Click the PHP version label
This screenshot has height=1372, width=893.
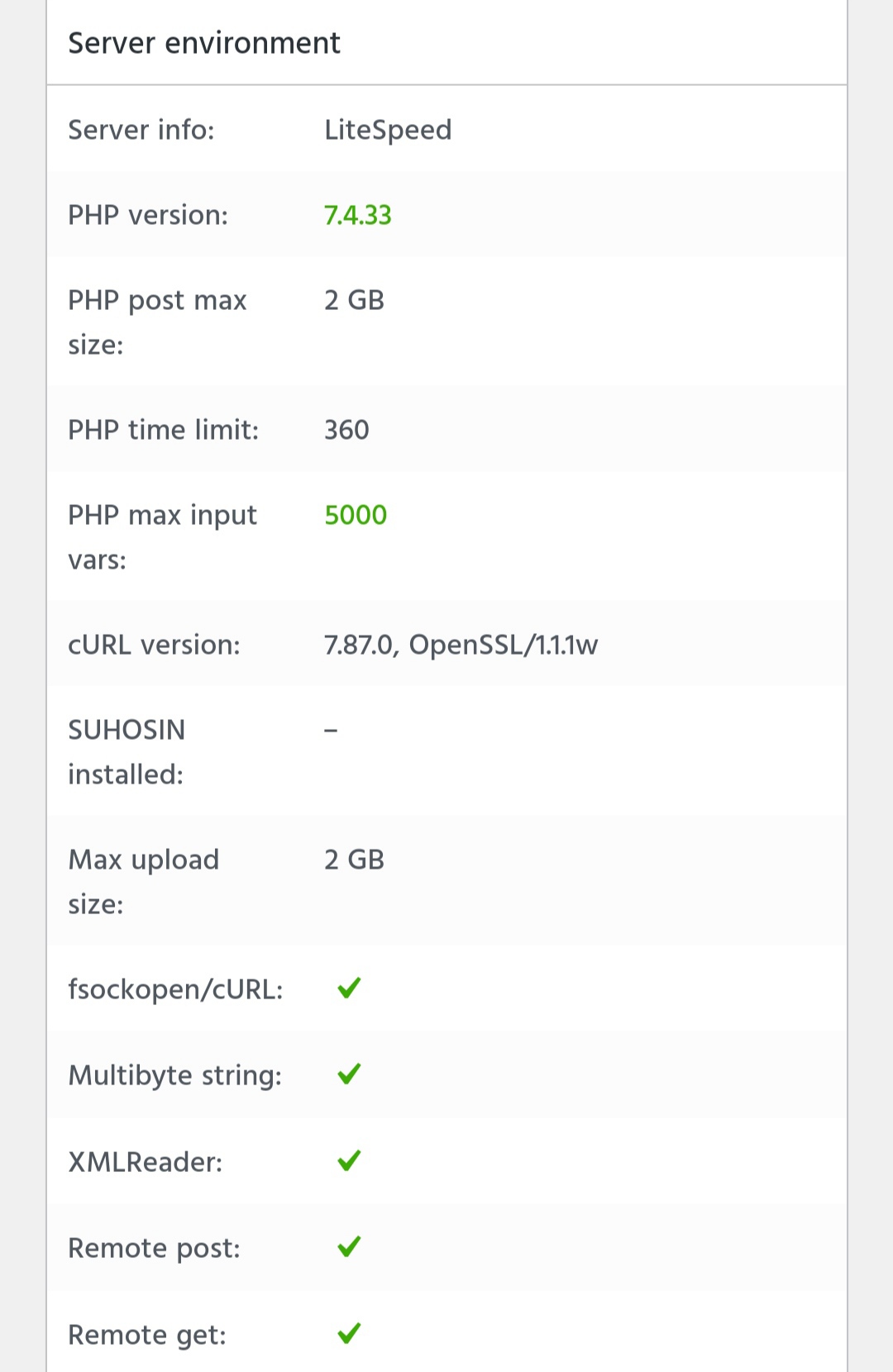point(148,215)
